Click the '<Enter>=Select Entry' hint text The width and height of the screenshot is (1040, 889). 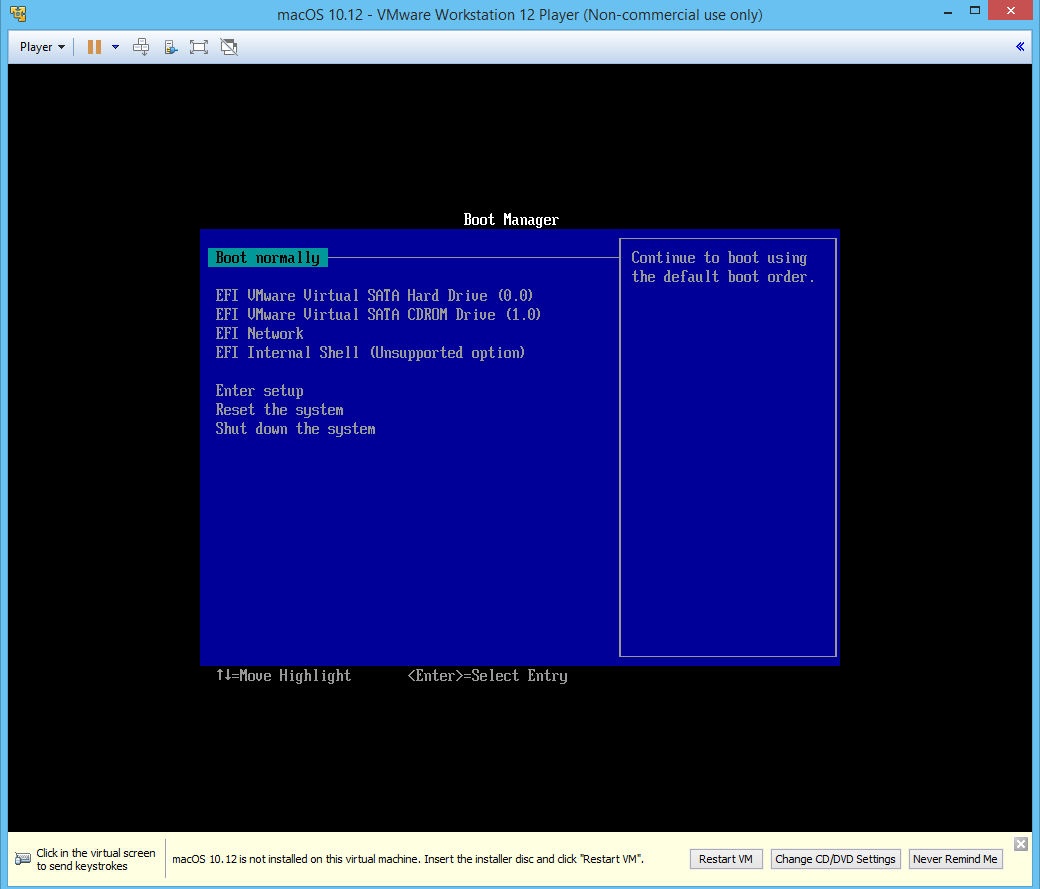[488, 675]
